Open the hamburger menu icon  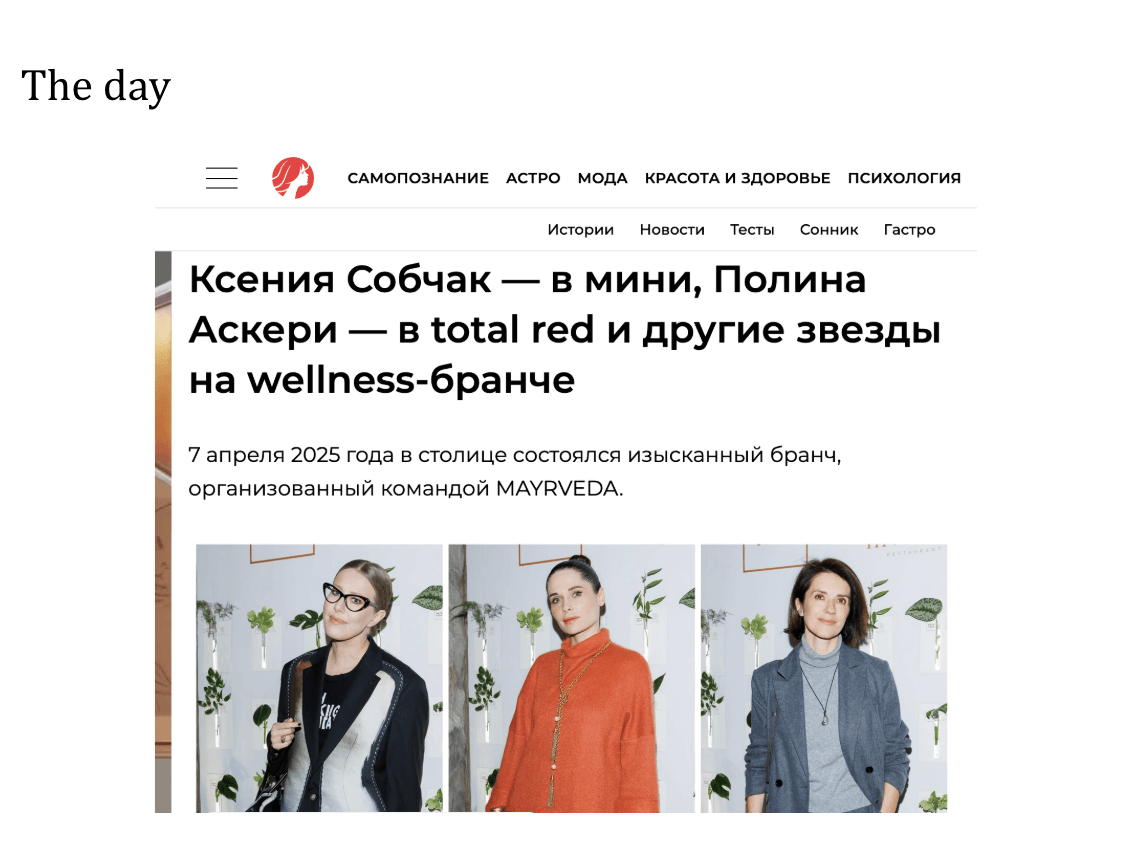click(222, 178)
